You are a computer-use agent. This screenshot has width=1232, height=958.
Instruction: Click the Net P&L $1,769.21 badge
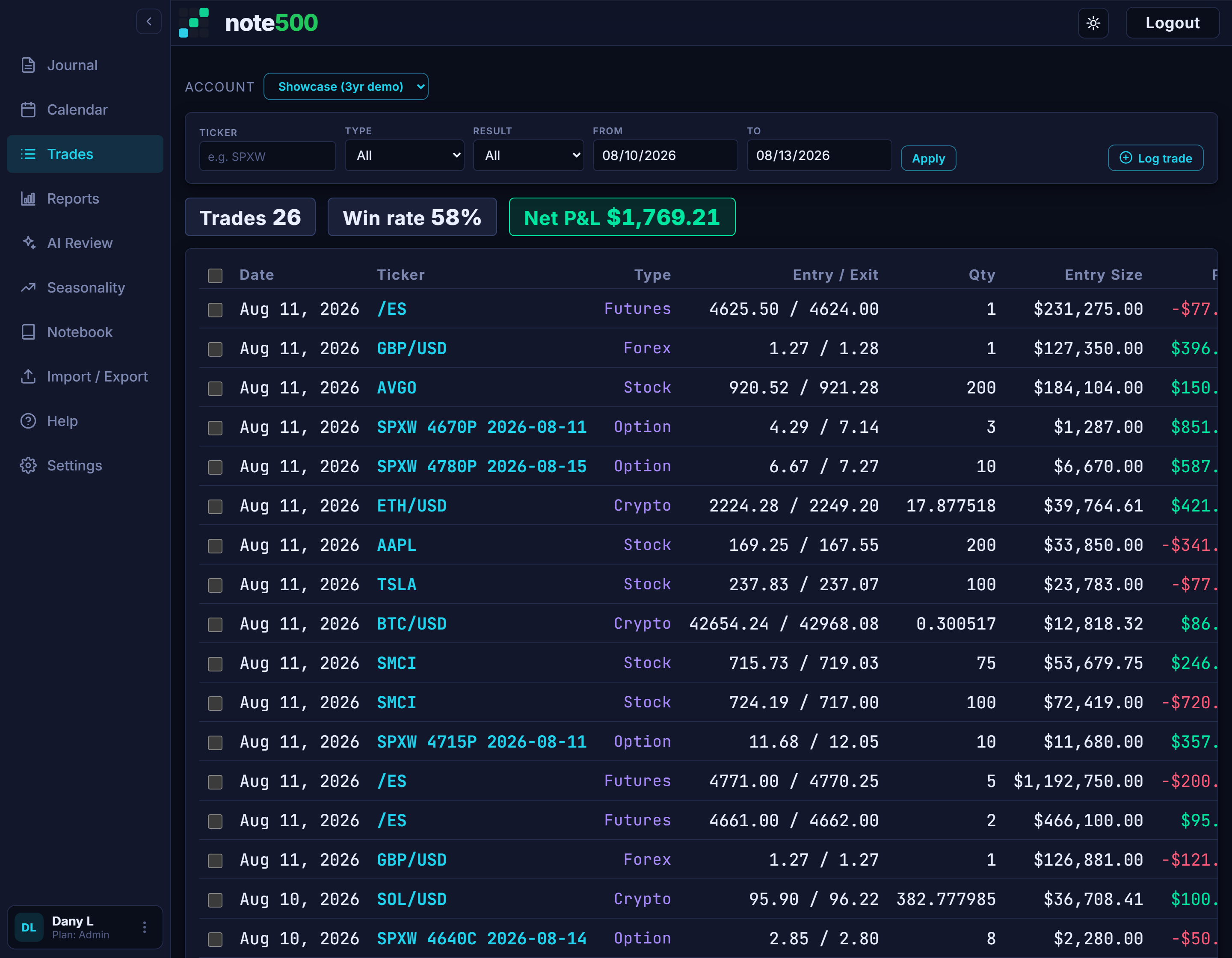click(622, 217)
